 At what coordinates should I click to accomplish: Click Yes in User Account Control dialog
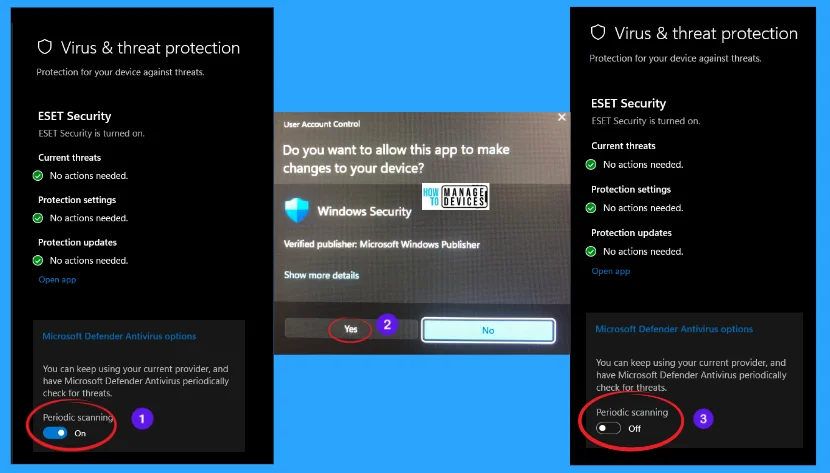coord(351,329)
